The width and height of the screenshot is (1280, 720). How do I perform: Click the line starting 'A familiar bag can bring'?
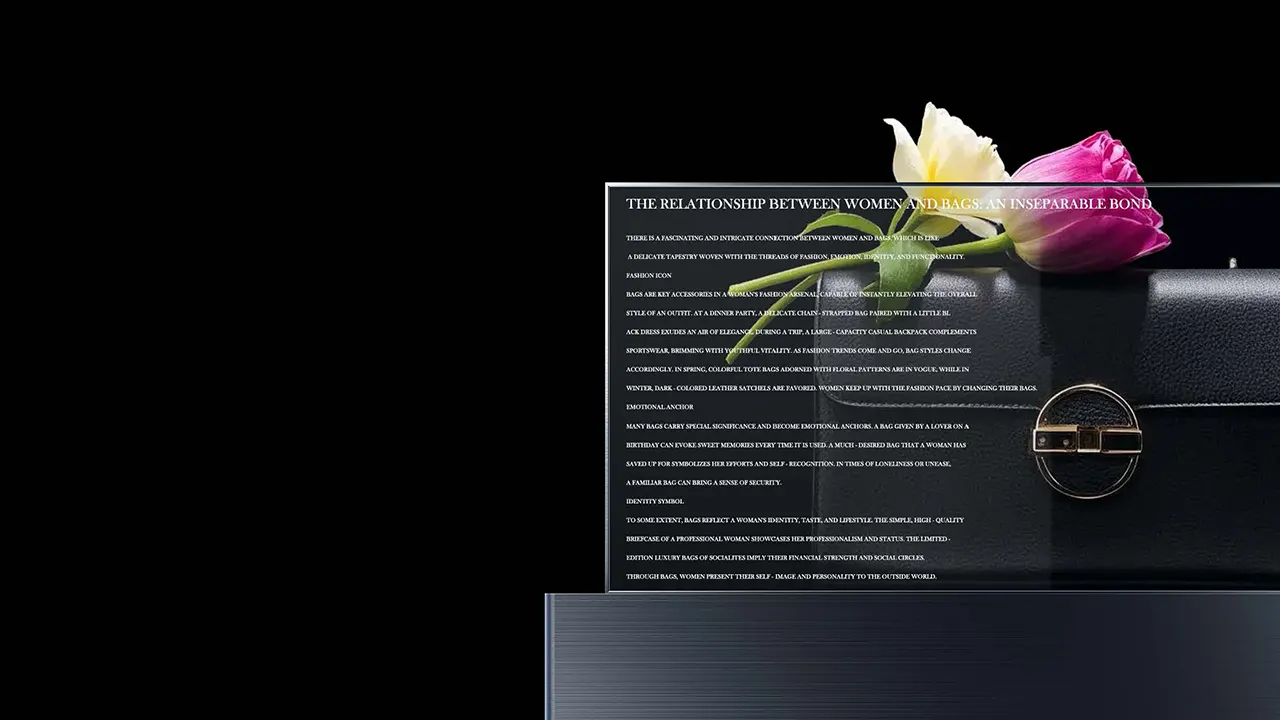703,482
